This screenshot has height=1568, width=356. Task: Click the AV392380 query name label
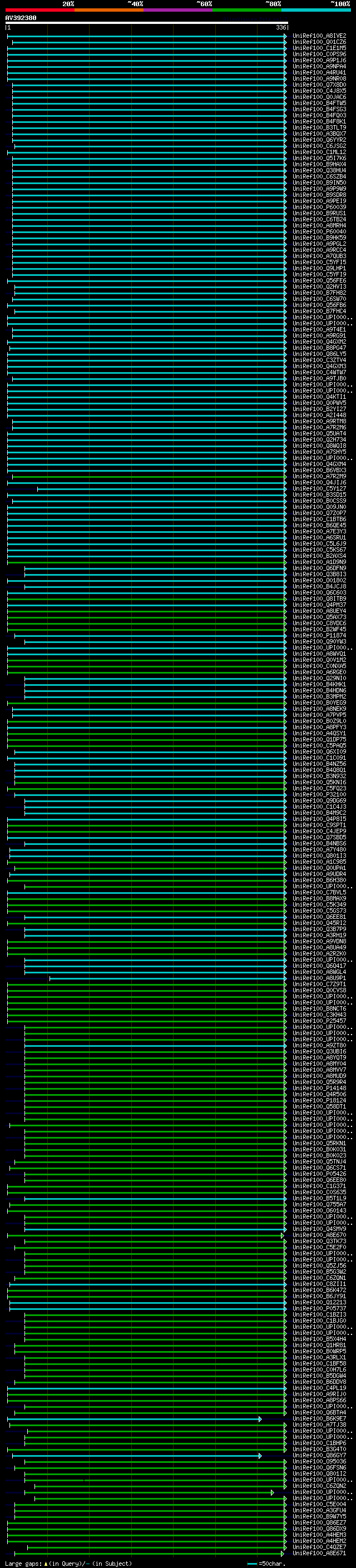[x=21, y=18]
